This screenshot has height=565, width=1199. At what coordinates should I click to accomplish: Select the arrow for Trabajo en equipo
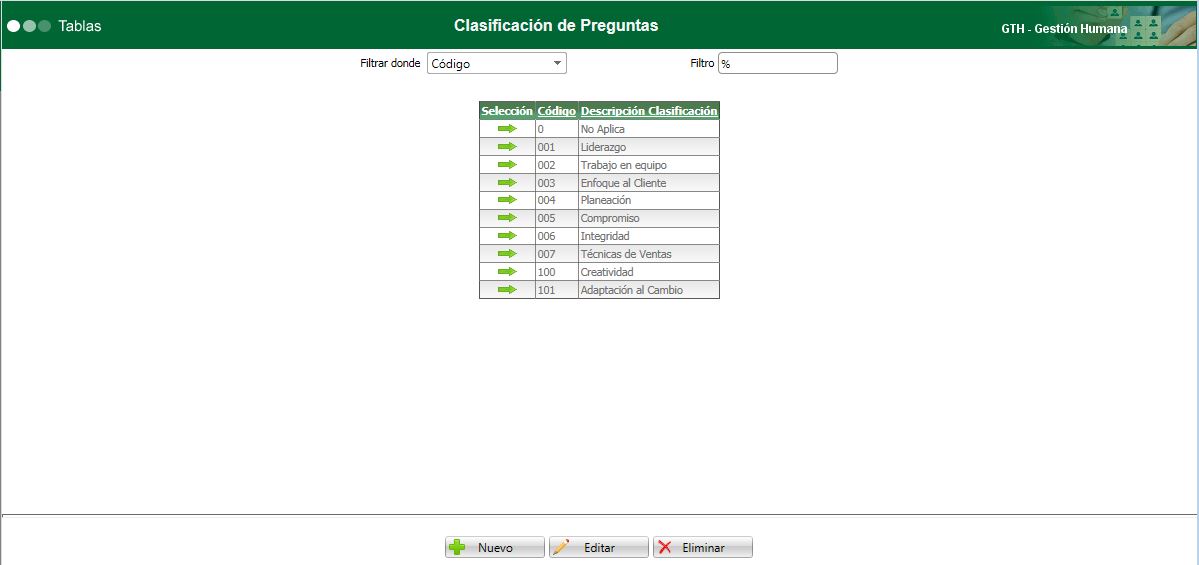tap(507, 164)
